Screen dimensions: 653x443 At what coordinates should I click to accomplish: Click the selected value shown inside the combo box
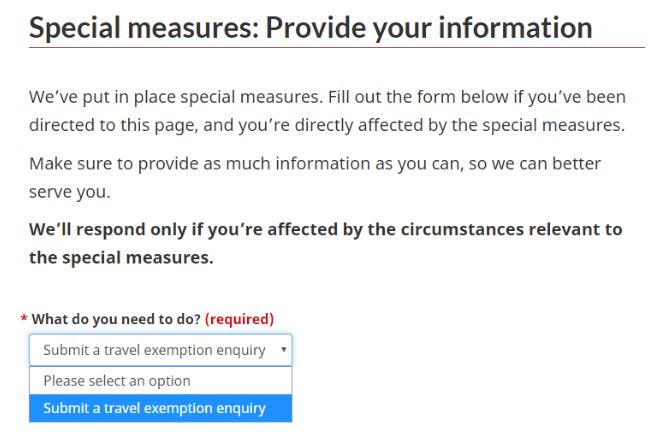coord(154,350)
